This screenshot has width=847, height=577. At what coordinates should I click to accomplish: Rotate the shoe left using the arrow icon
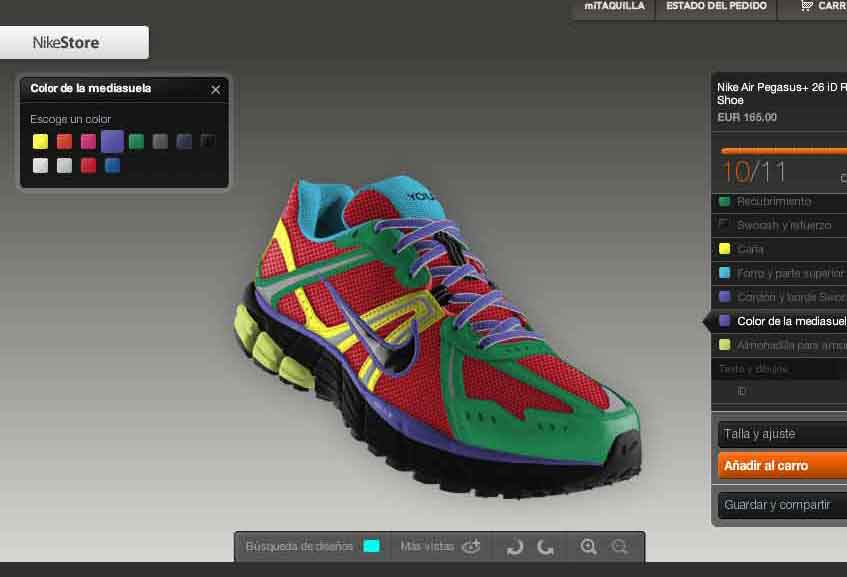(513, 547)
